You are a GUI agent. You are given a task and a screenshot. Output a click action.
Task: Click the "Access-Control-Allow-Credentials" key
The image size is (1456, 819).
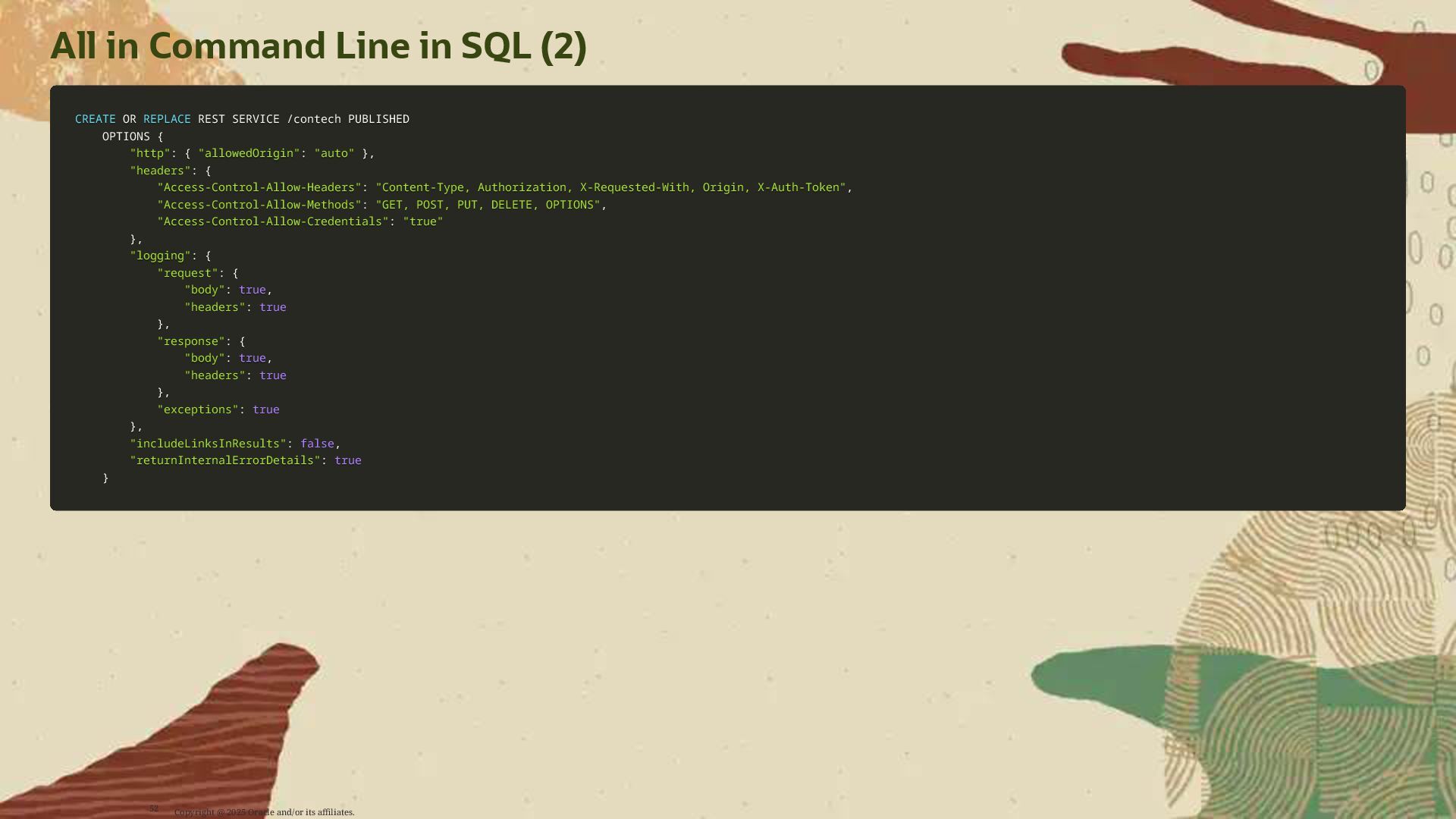(x=272, y=221)
